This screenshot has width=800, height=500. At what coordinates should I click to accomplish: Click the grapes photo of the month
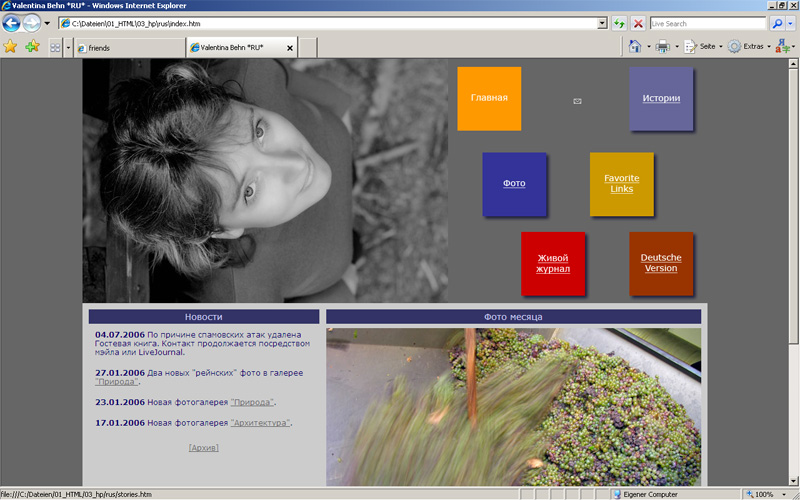pos(513,407)
